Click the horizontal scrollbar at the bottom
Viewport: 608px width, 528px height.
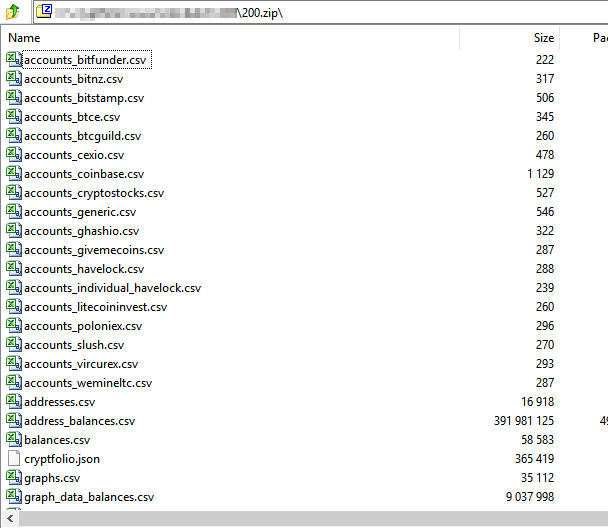coord(300,518)
